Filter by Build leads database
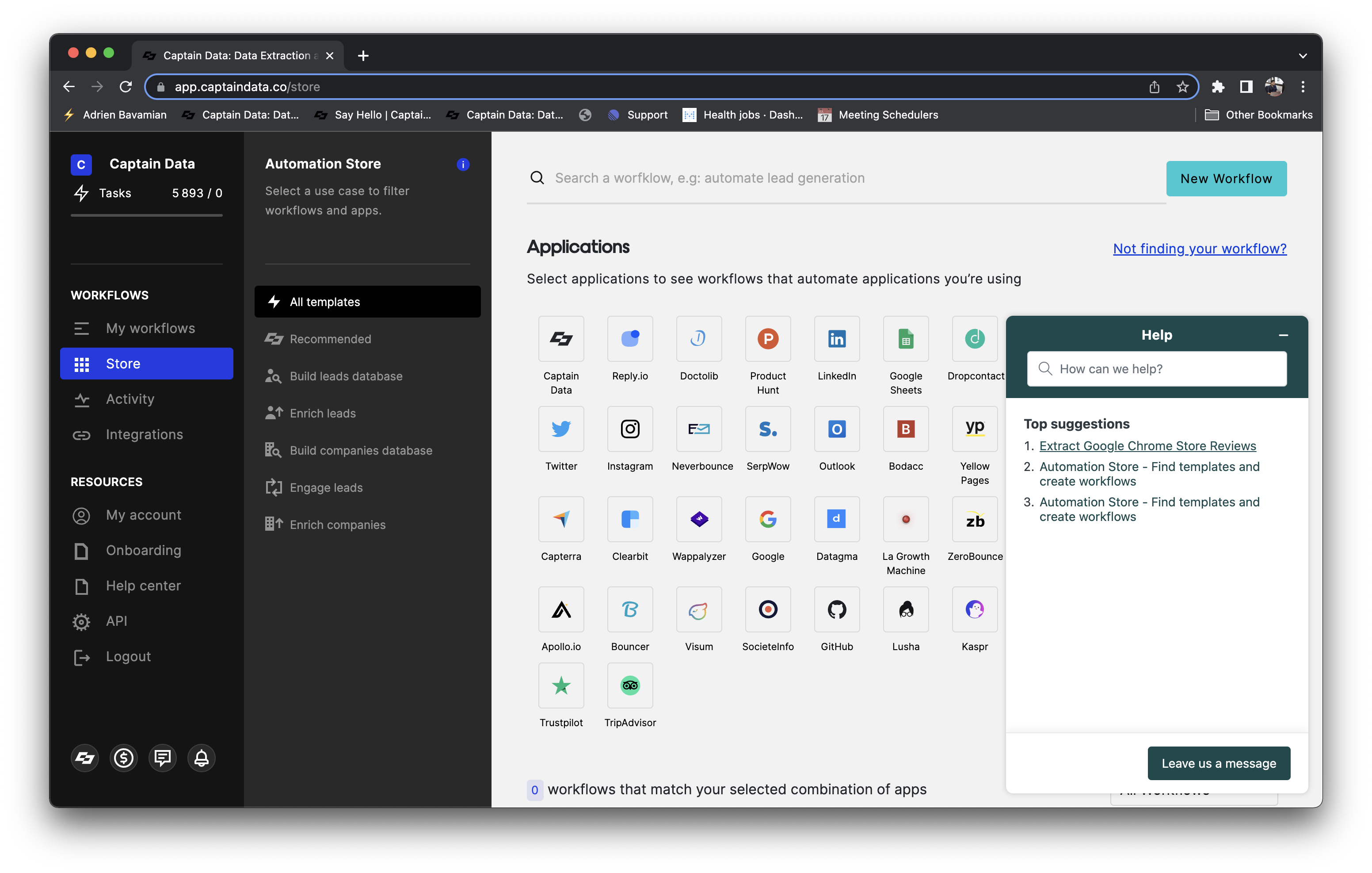The height and width of the screenshot is (873, 1372). coord(367,376)
